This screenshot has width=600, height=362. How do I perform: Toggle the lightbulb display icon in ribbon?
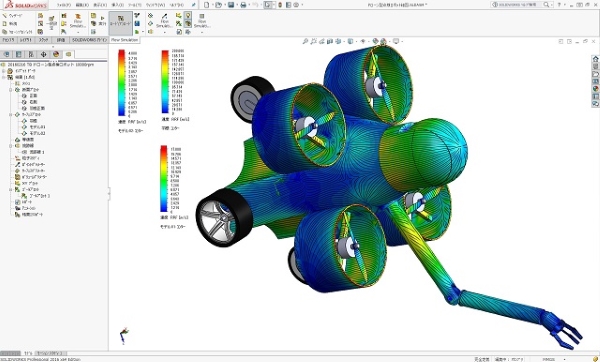[188, 15]
